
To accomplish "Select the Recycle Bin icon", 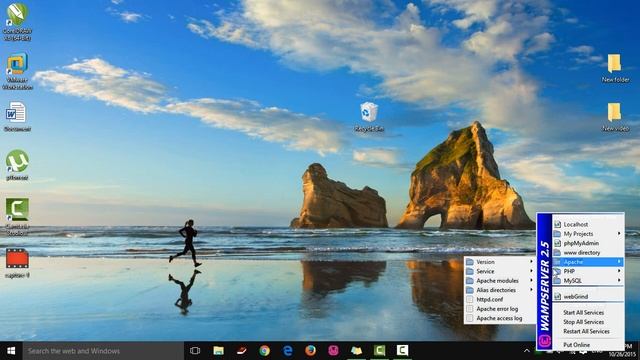I will click(369, 117).
